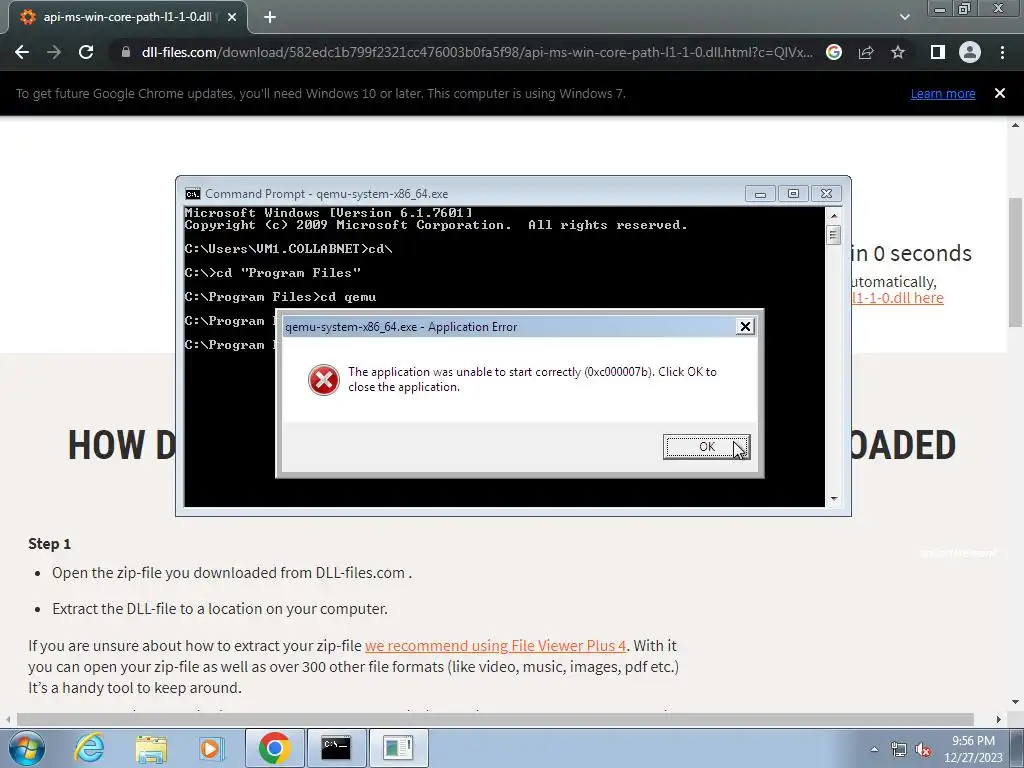1024x768 pixels.
Task: Open Windows Media Player from taskbar
Action: pos(212,748)
